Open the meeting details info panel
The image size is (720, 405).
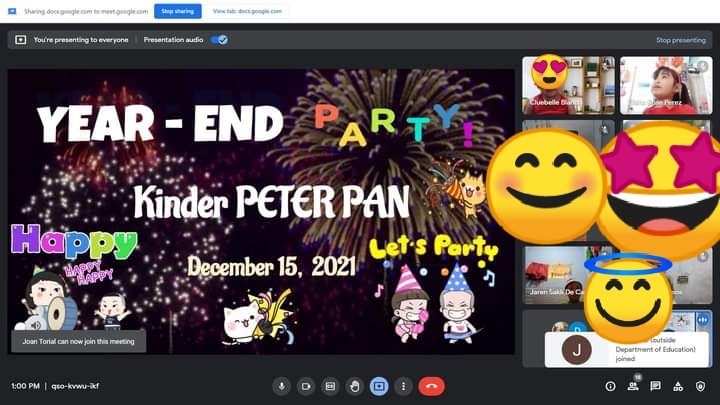(x=610, y=386)
